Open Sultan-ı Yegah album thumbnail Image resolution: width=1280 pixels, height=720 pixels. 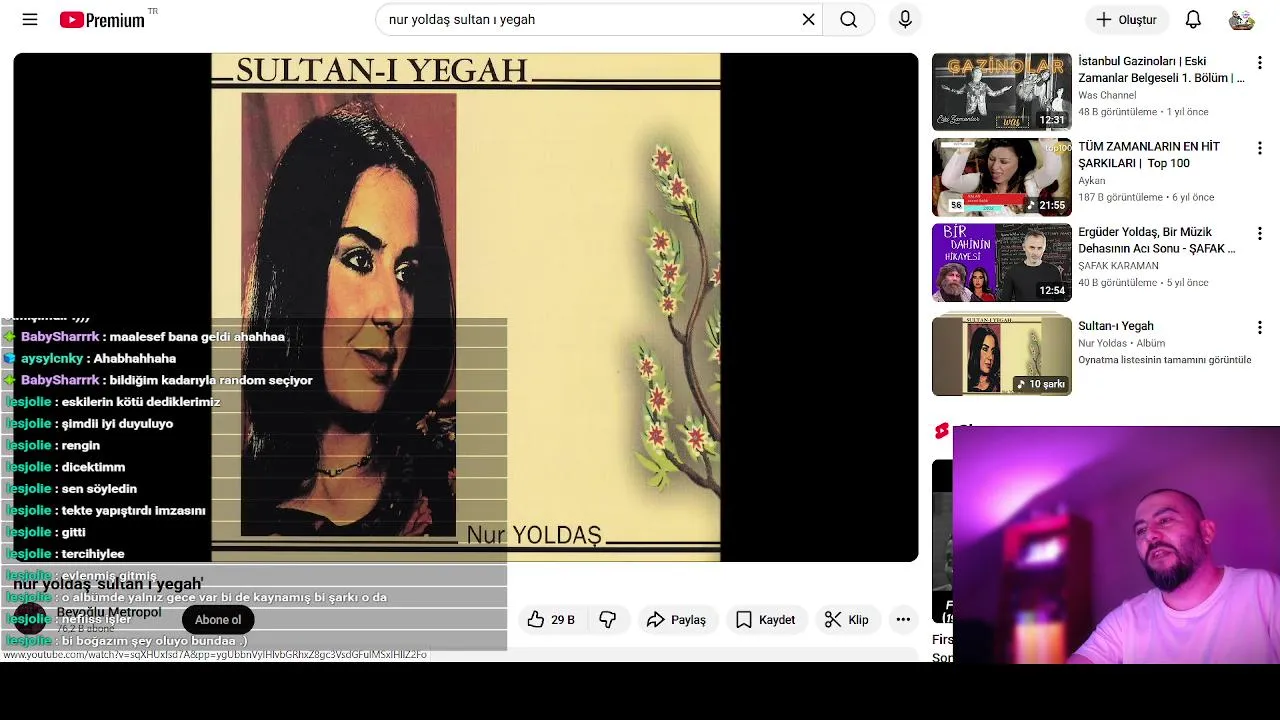tap(1002, 356)
